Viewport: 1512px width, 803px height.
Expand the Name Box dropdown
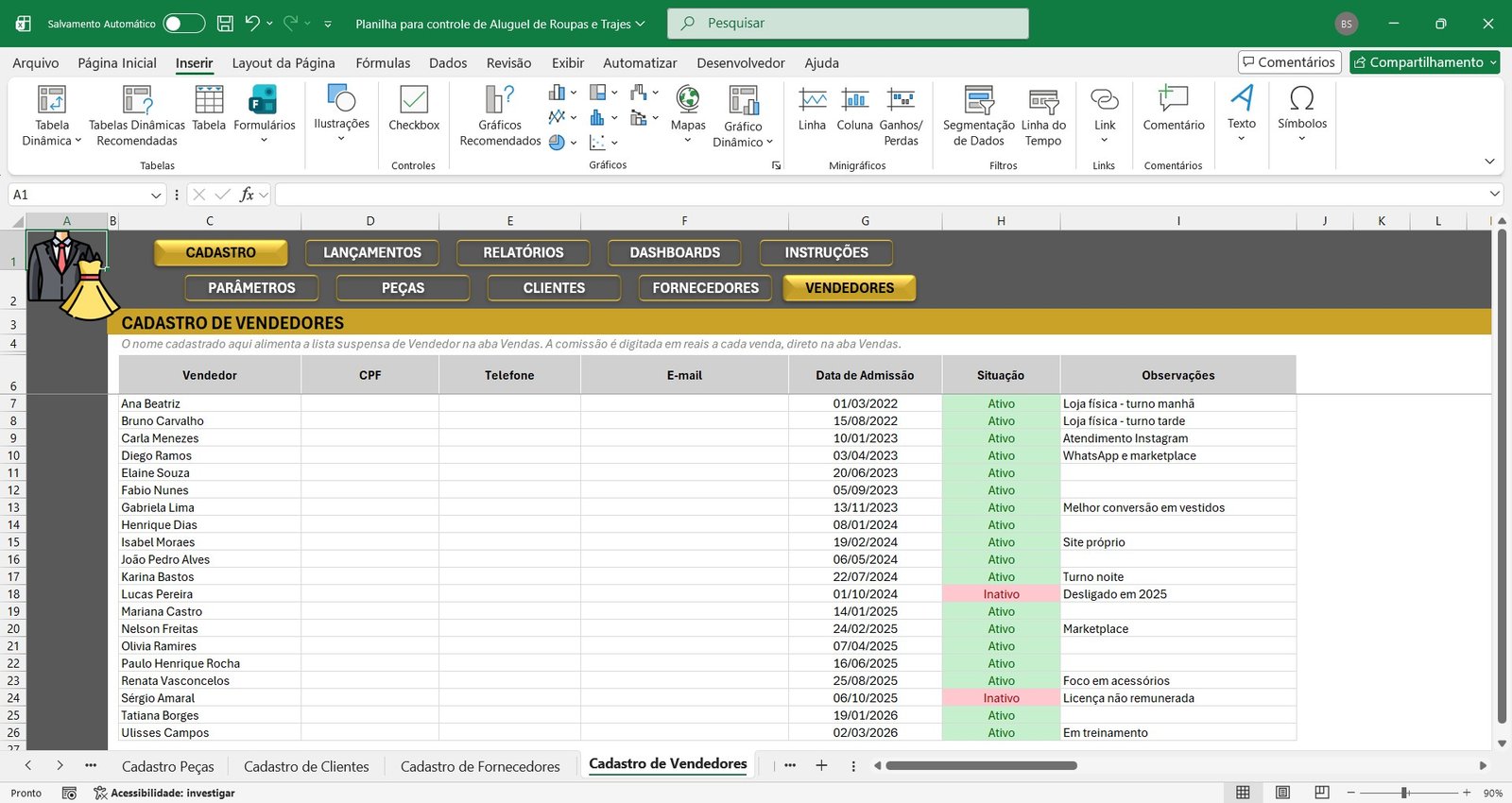point(156,195)
